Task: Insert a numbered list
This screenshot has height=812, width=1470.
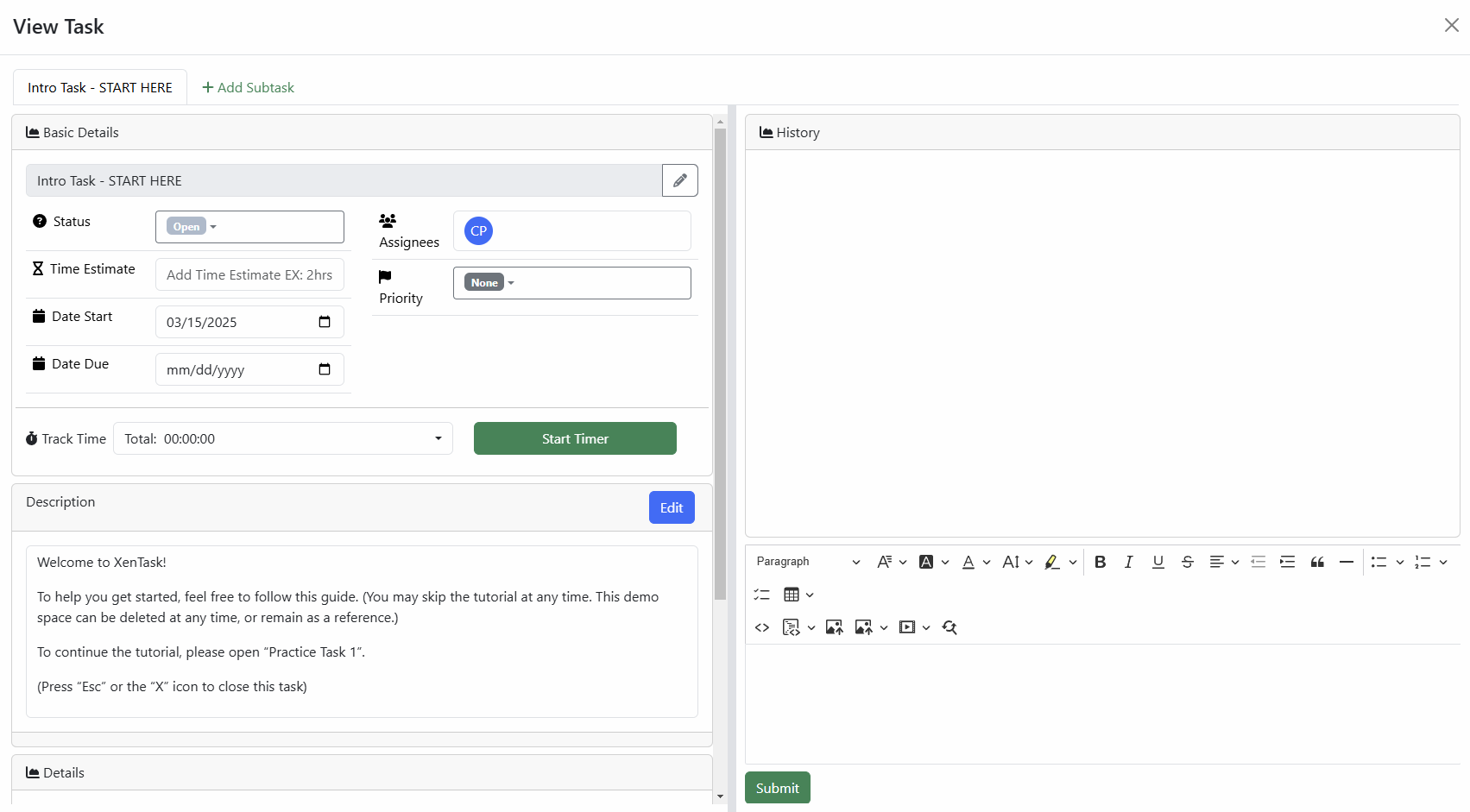Action: point(1423,562)
